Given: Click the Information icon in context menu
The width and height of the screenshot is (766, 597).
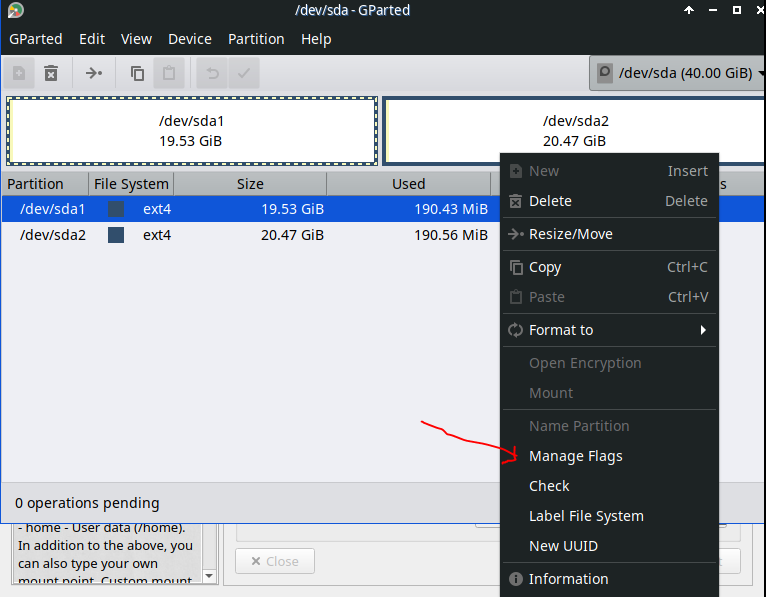Looking at the screenshot, I should click(x=515, y=579).
